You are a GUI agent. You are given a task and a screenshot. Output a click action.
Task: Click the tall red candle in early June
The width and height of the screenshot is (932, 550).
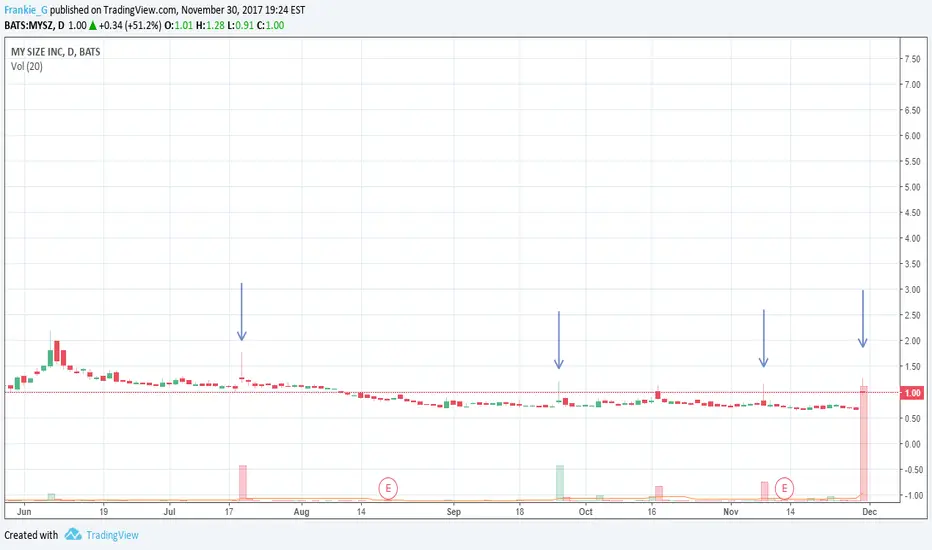tap(57, 351)
